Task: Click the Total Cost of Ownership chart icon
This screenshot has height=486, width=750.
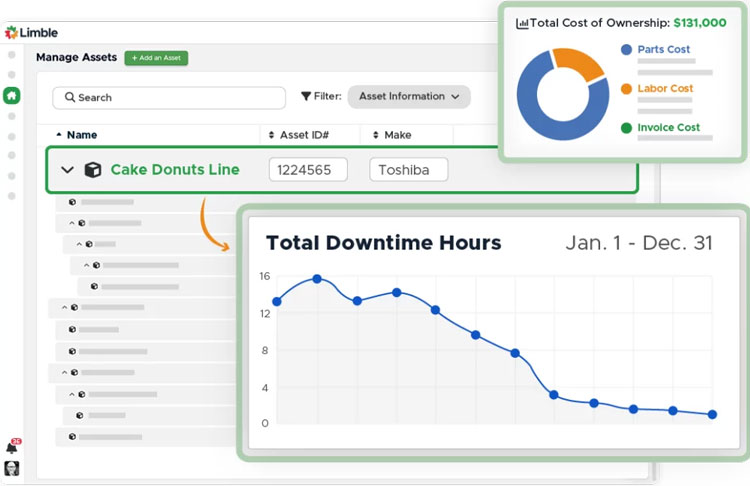Action: (522, 23)
